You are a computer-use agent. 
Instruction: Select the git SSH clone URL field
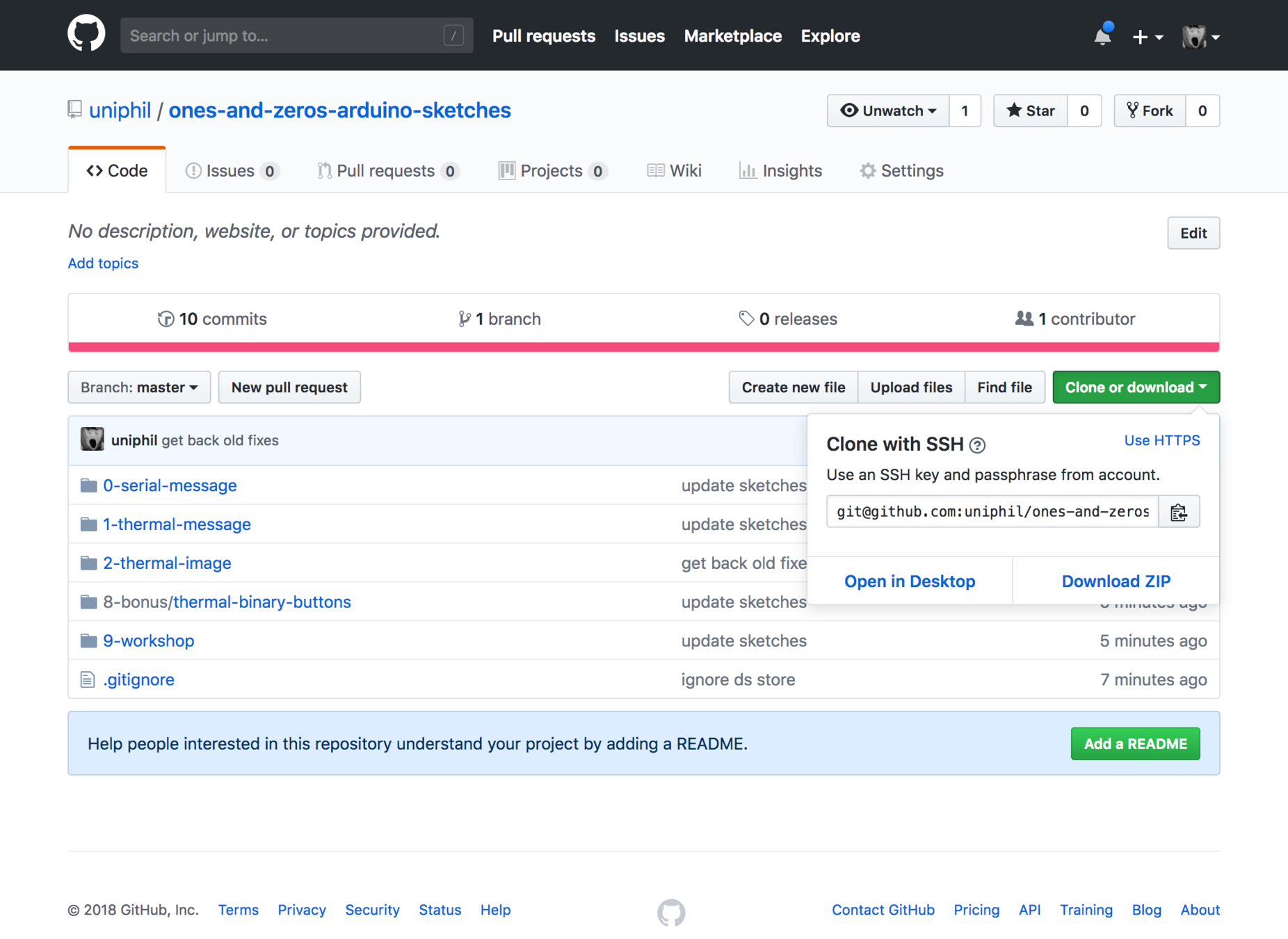[x=992, y=512]
